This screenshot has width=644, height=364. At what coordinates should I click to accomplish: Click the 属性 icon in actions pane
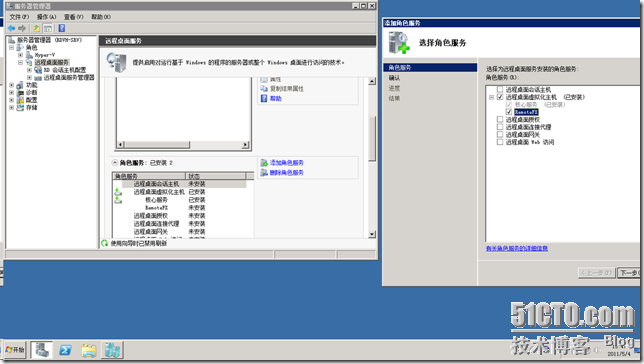coord(264,79)
